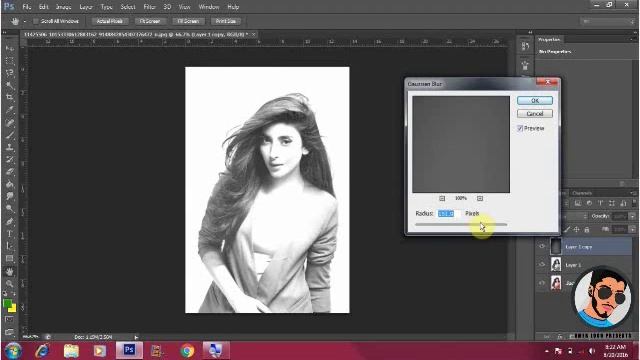Image resolution: width=640 pixels, height=360 pixels.
Task: Open Windows Start menu
Action: tap(13, 351)
